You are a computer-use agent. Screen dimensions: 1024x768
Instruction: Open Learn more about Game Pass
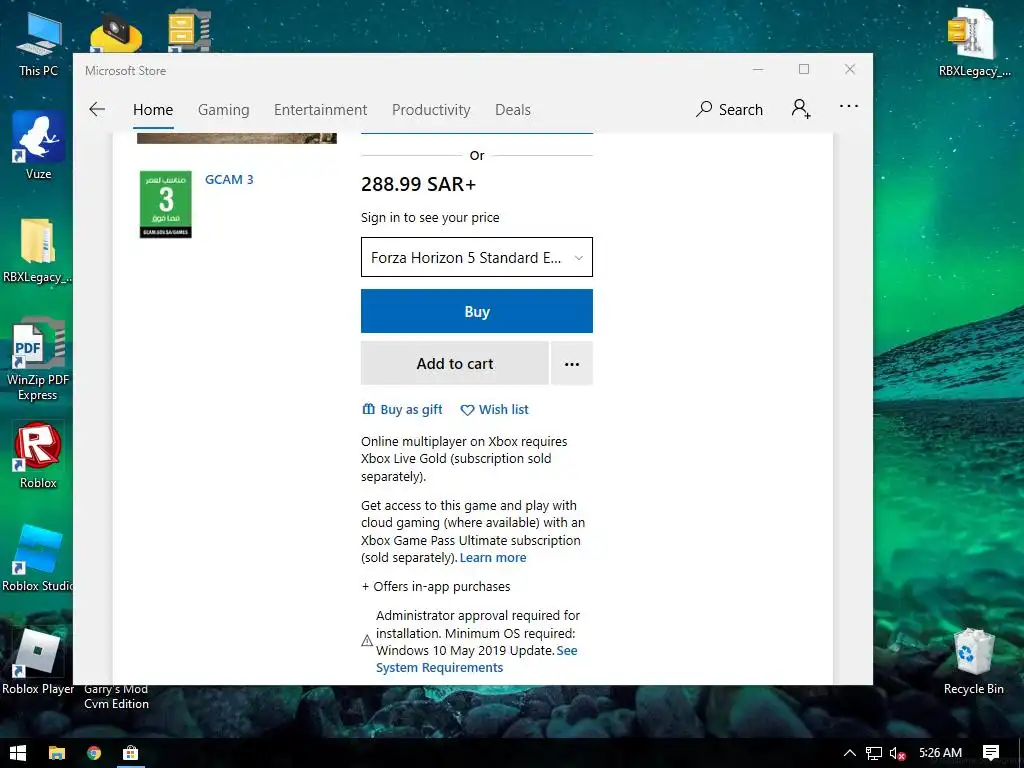tap(493, 558)
